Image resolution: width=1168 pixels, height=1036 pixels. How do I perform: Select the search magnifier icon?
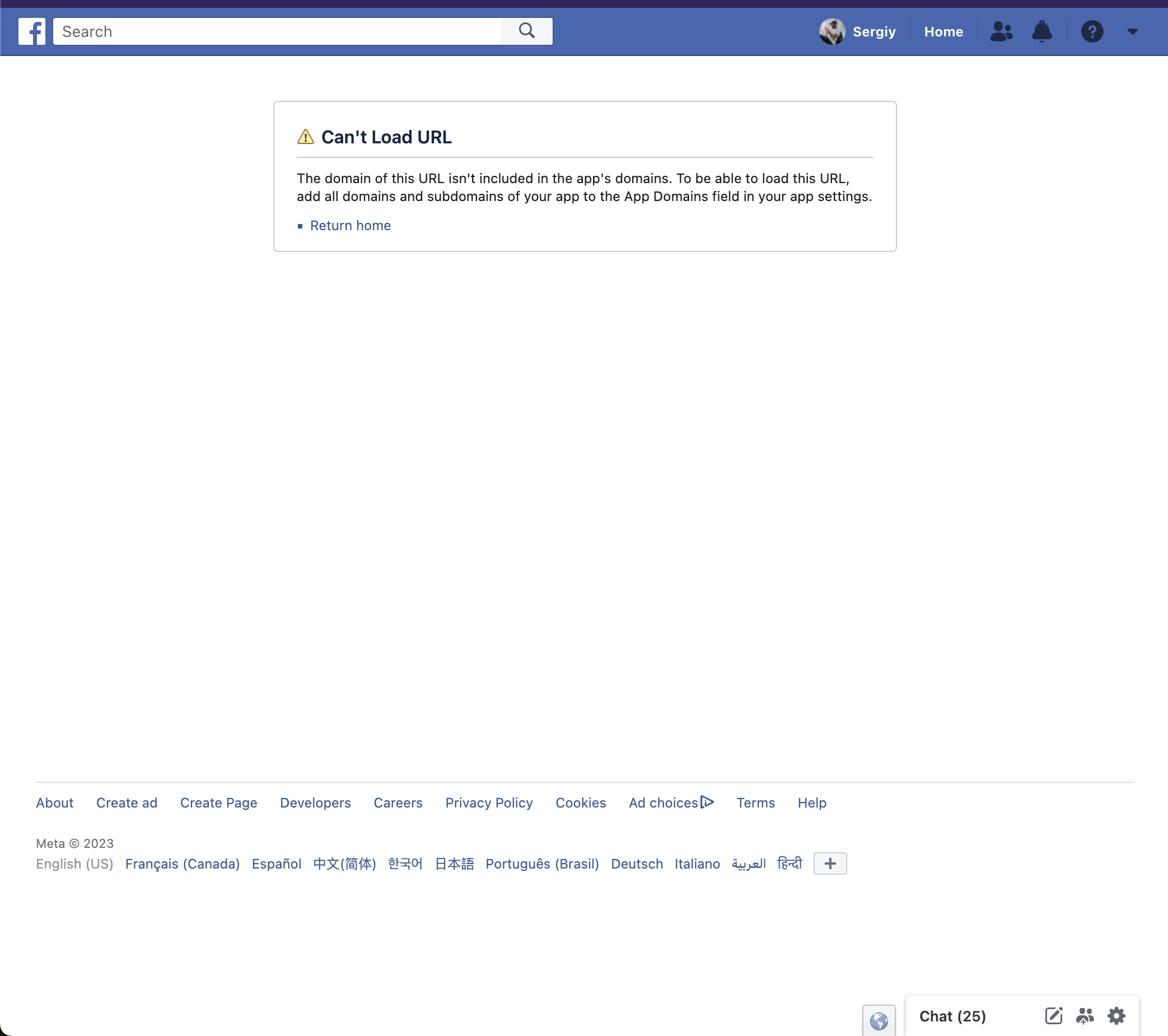526,31
